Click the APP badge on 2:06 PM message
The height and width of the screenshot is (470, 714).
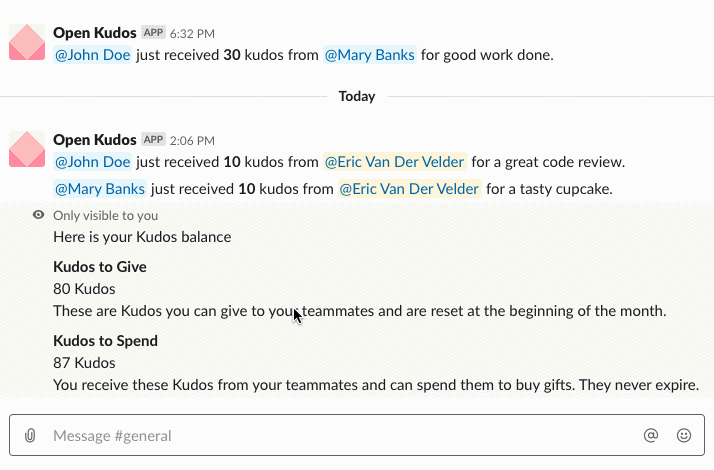153,139
